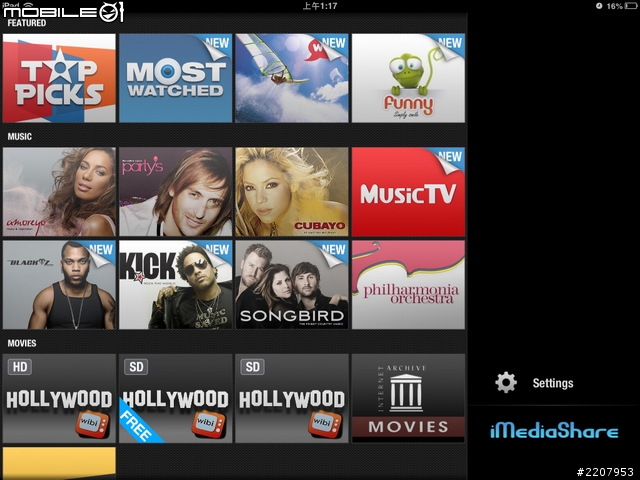This screenshot has height=480, width=640.
Task: Open the Philharmonia Orchestra channel
Action: tap(408, 284)
